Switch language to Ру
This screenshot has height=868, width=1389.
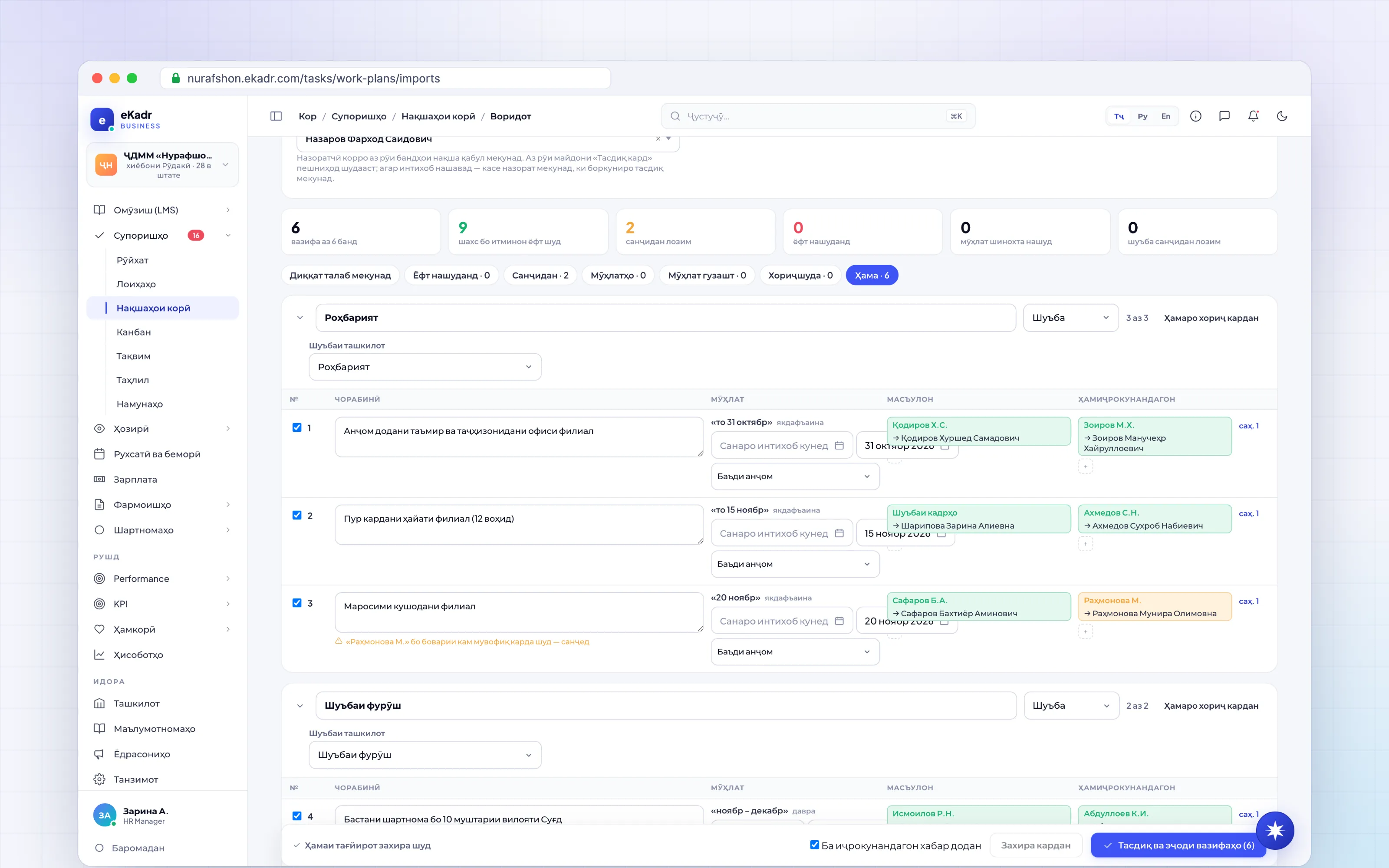pos(1143,116)
